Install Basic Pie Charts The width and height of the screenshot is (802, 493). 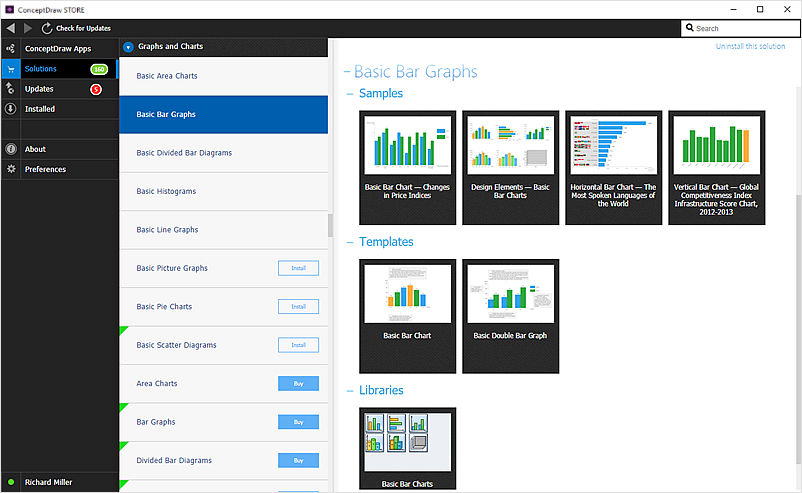298,306
